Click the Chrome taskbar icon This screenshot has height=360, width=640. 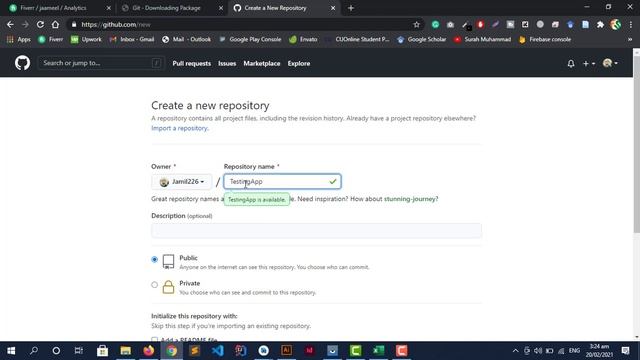coord(172,351)
